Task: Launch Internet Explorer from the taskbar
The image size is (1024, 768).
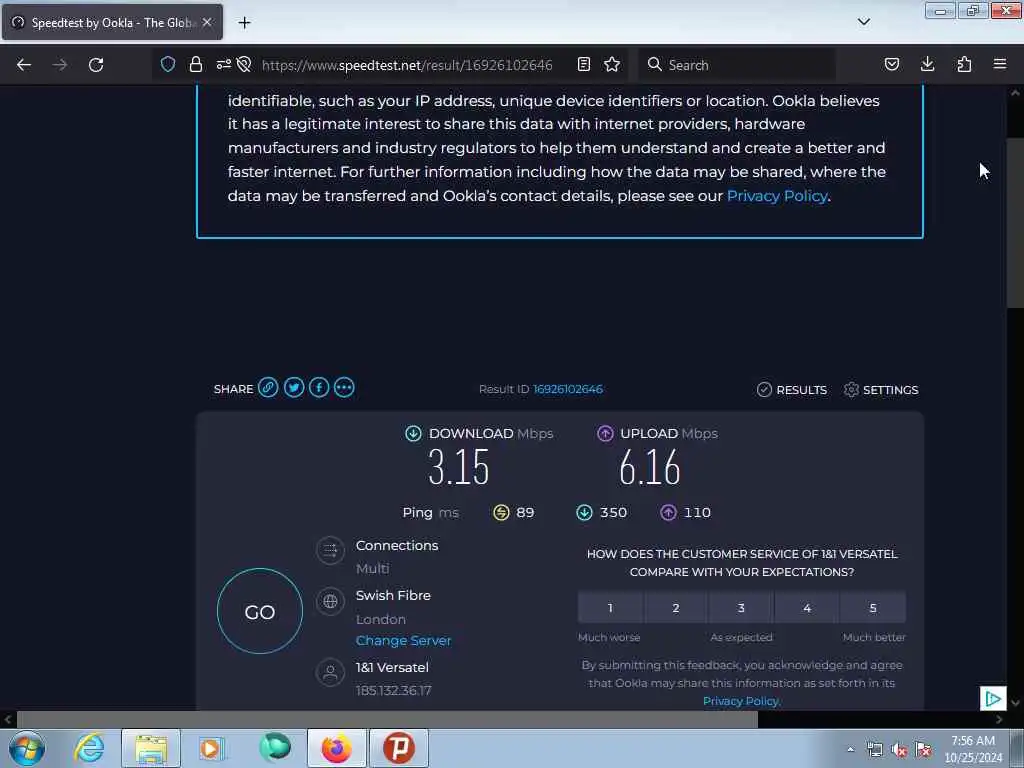Action: [x=89, y=748]
